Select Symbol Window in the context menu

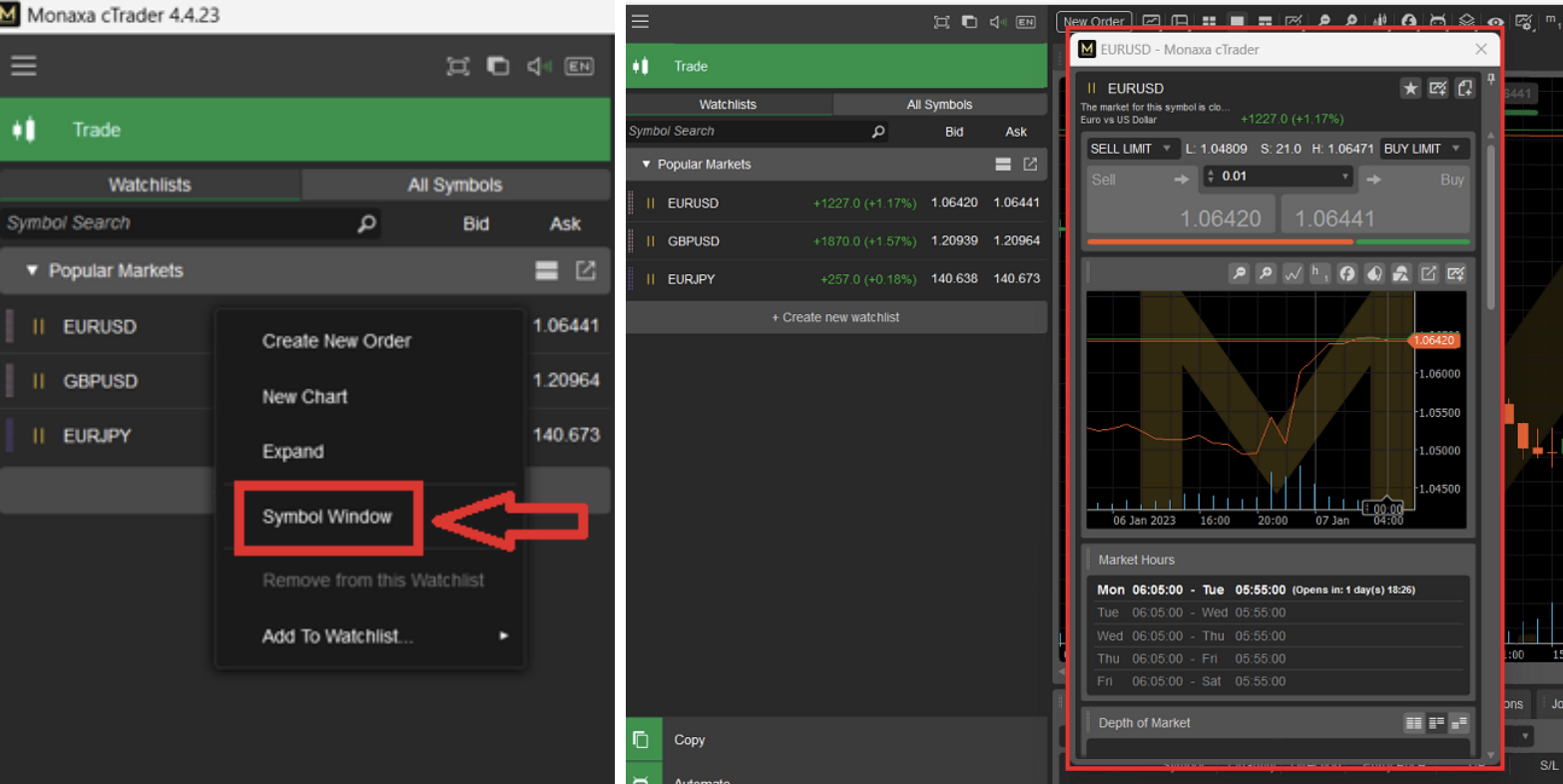327,517
